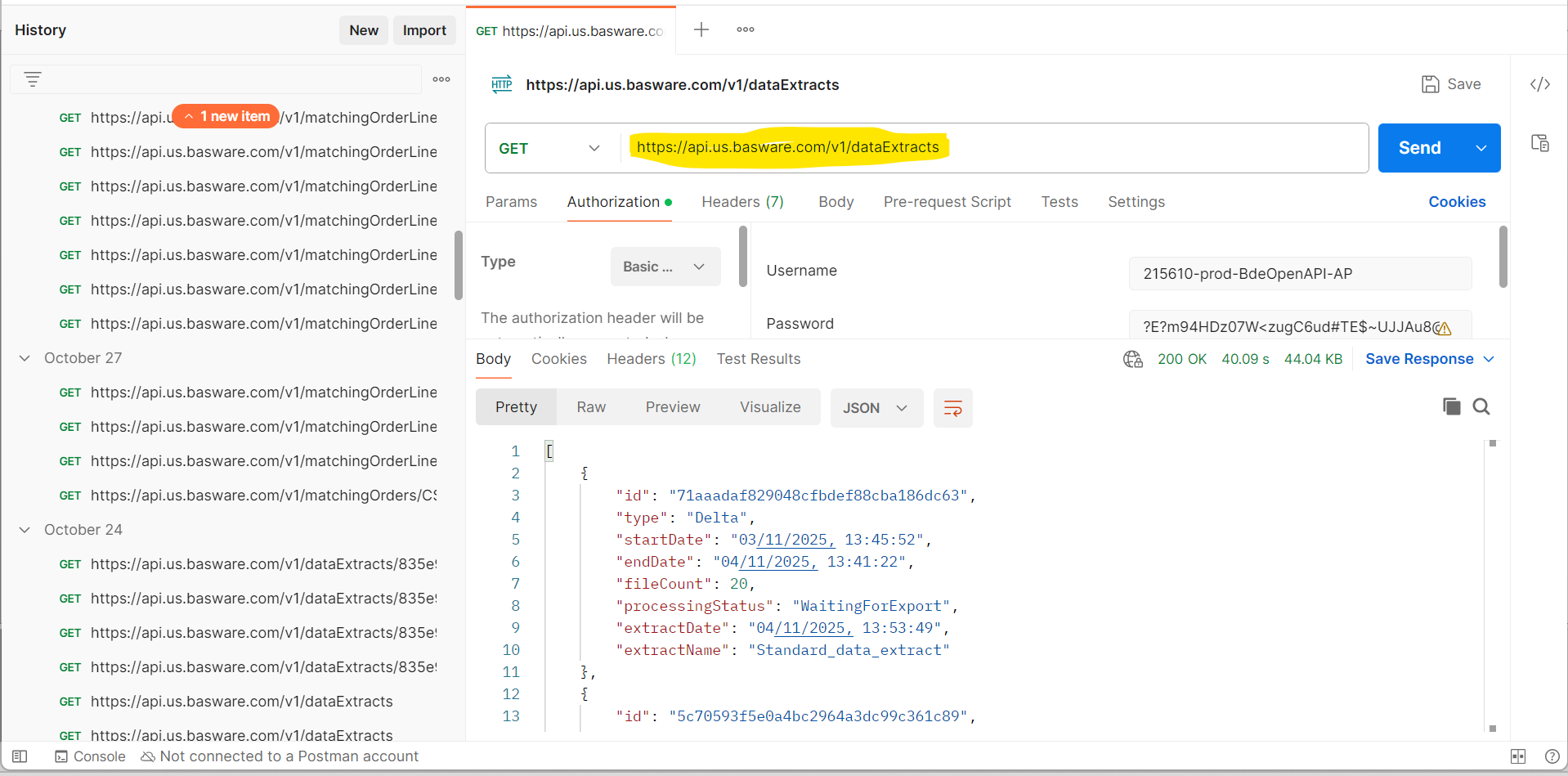
Task: Open the help question mark icon
Action: coord(1552,756)
